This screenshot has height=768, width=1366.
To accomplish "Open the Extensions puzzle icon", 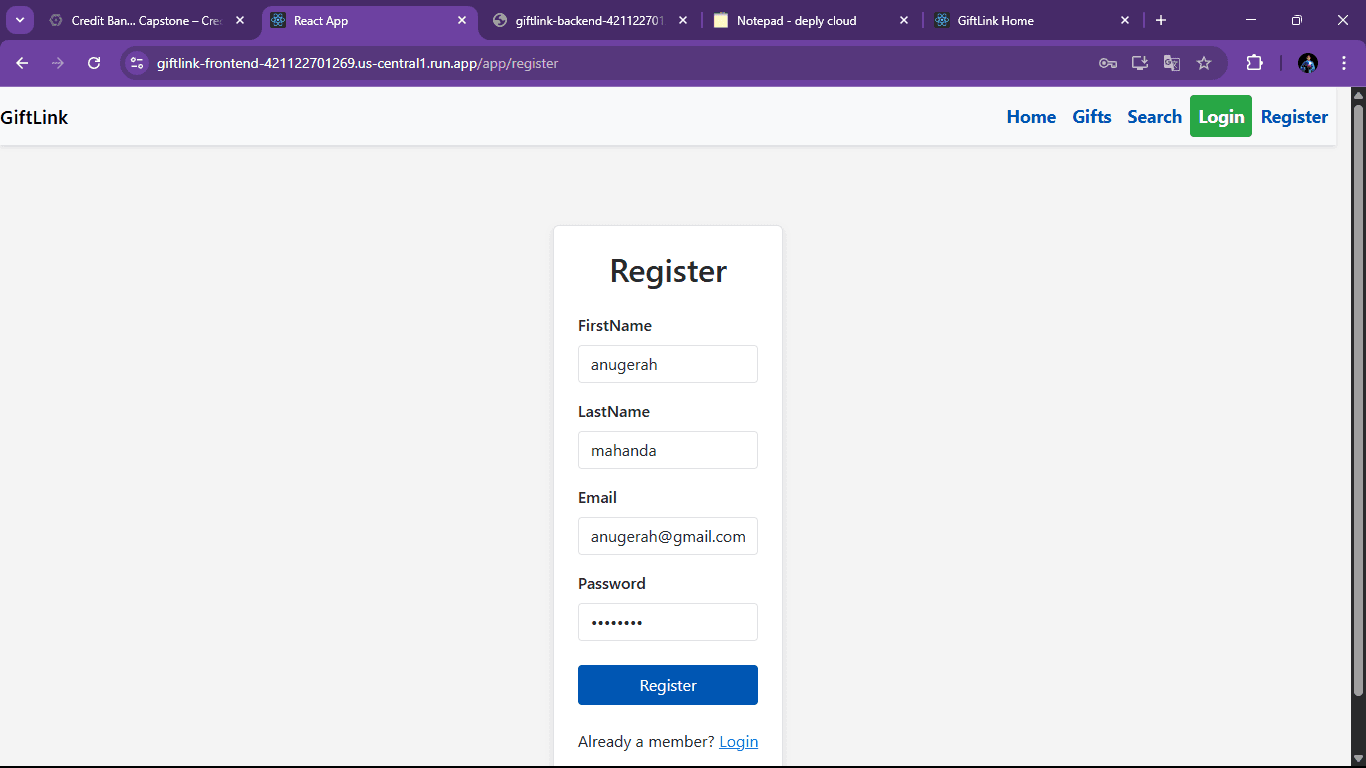I will pos(1254,63).
